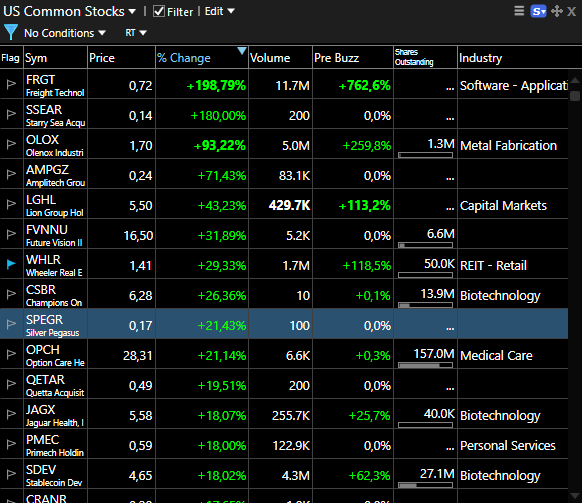Click QETAR price 0,49

(140, 386)
